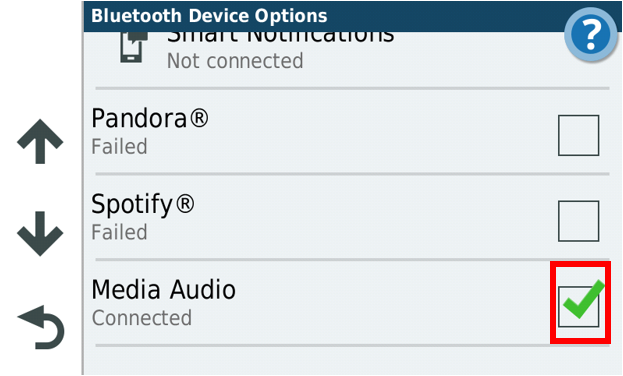Click the Not connected status text
This screenshot has height=376, width=623.
(235, 61)
